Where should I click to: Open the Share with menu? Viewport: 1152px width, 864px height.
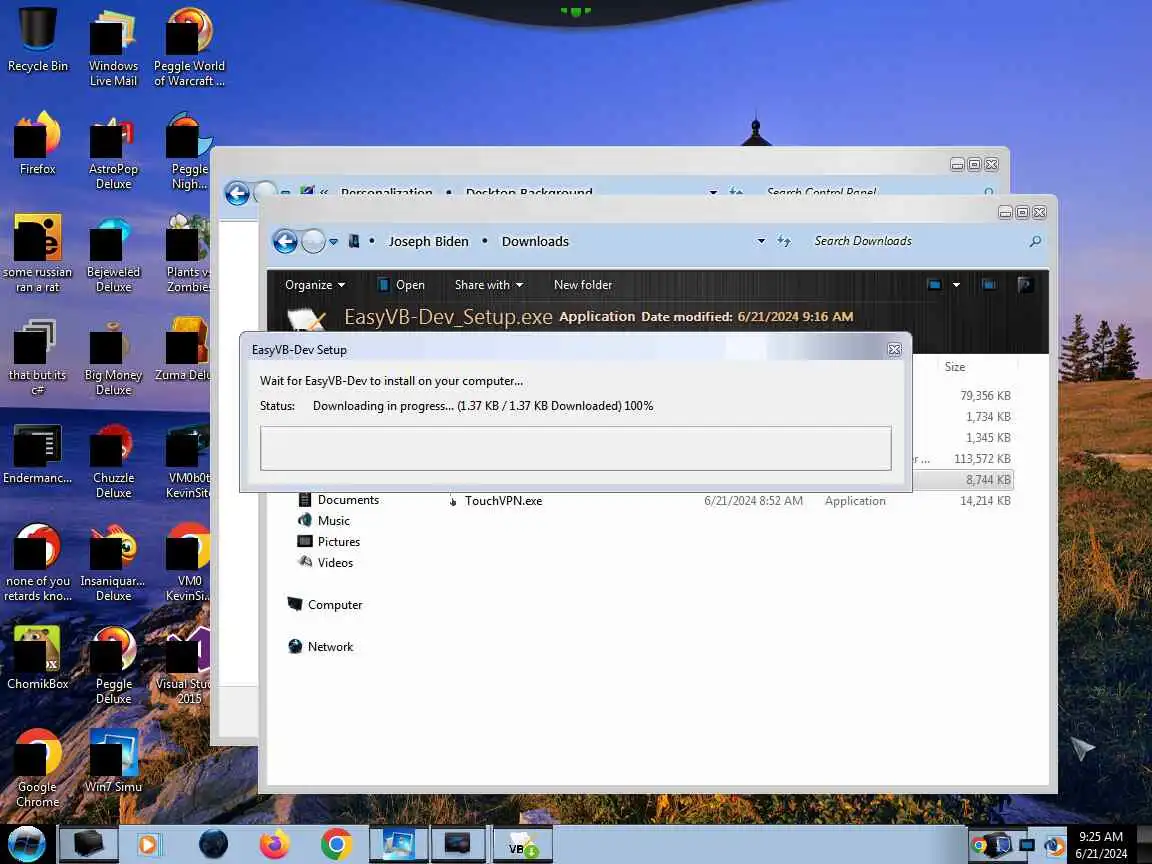489,285
